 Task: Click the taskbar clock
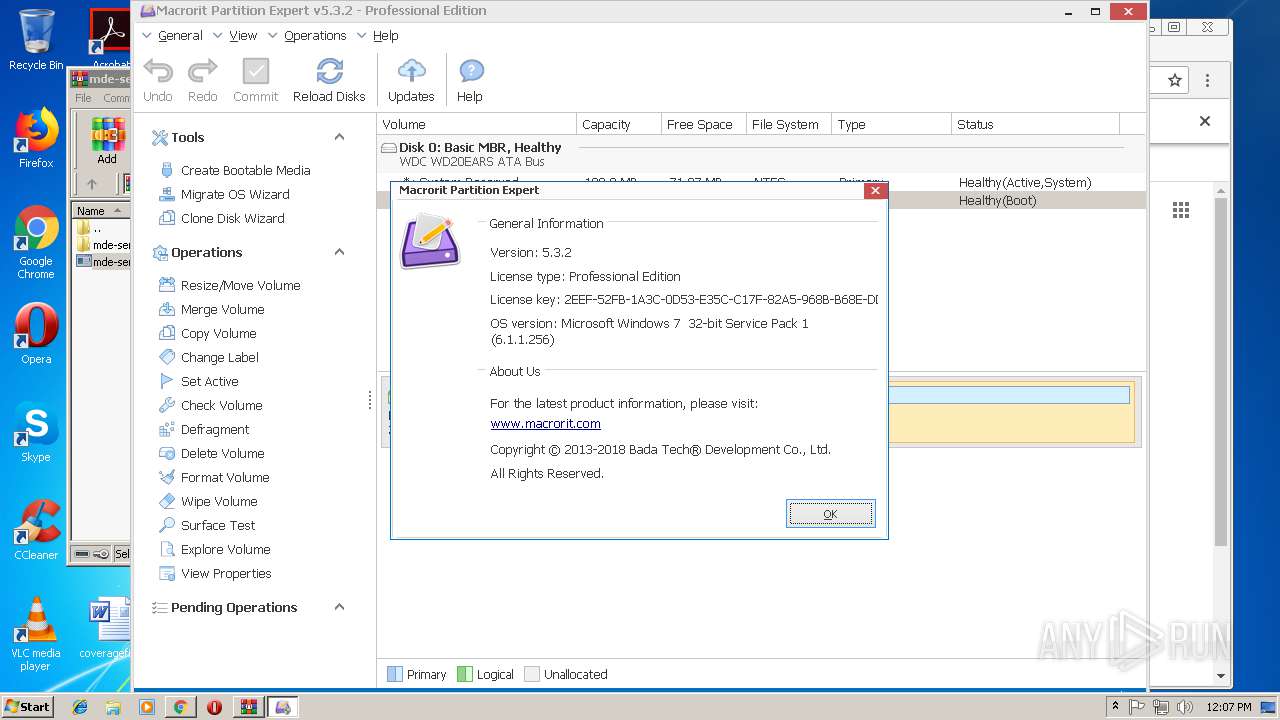pyautogui.click(x=1228, y=706)
